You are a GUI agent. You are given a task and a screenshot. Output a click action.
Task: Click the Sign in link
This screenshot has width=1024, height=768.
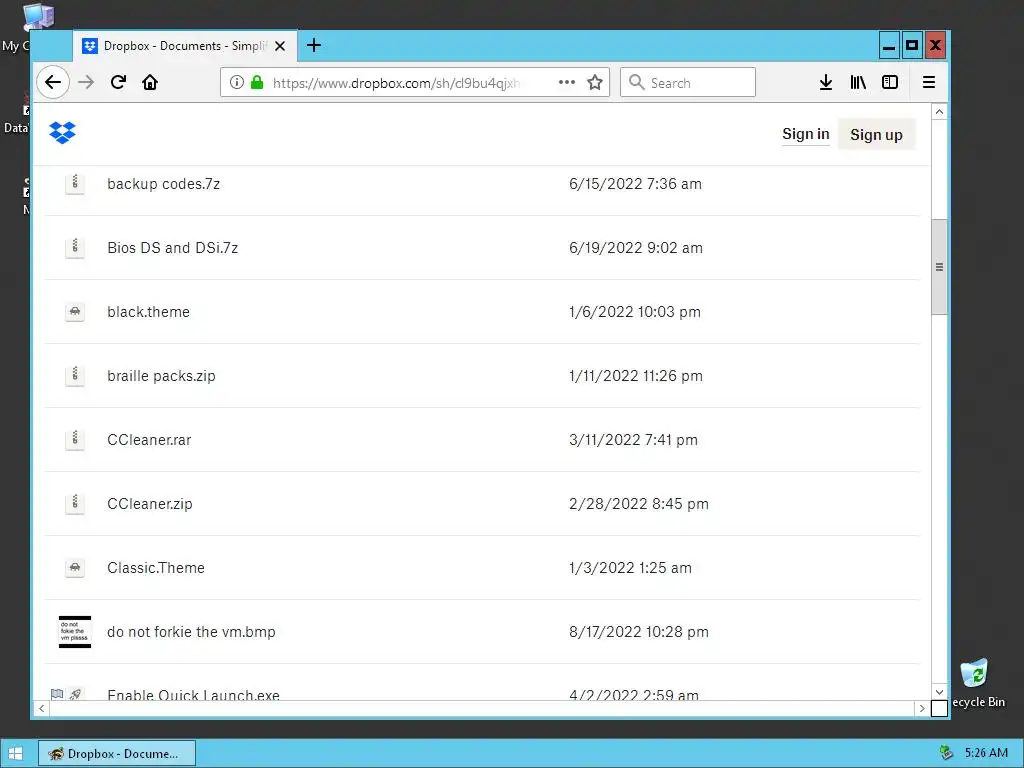(x=805, y=134)
